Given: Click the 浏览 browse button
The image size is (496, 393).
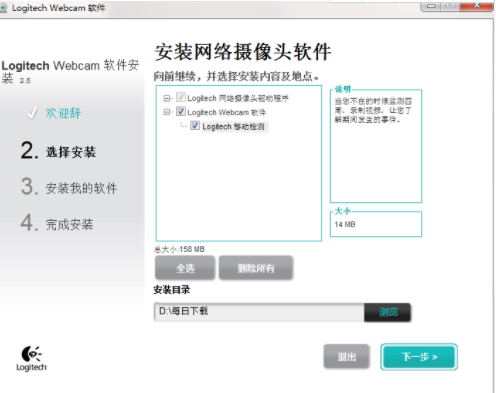Looking at the screenshot, I should pos(388,312).
